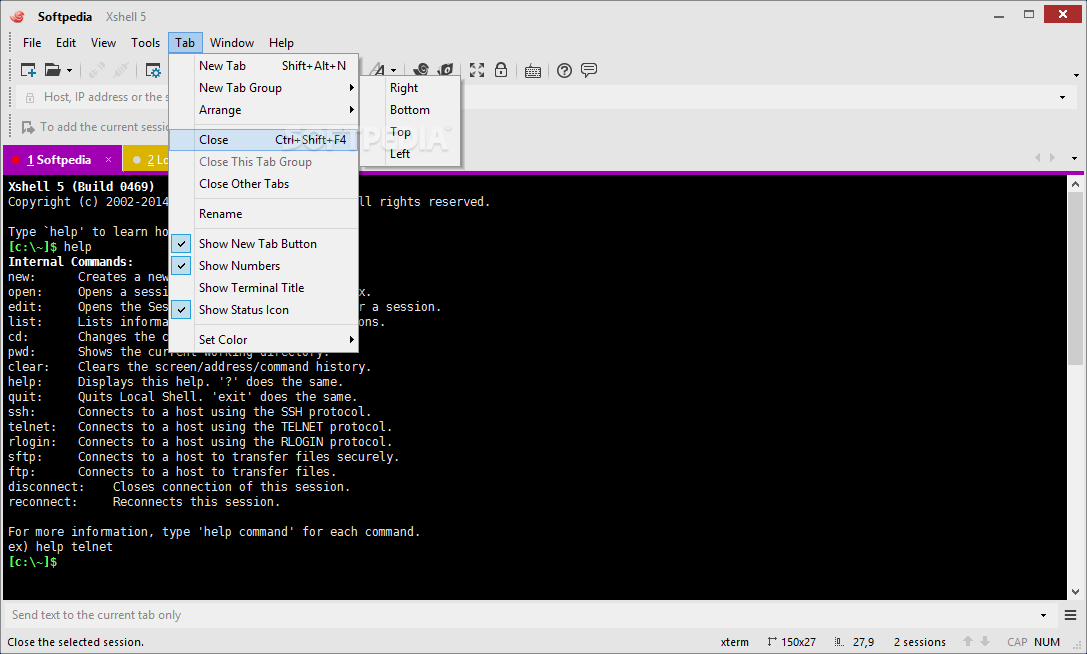Click the keyboard mapping toolbar icon
The width and height of the screenshot is (1087, 654).
pyautogui.click(x=533, y=71)
